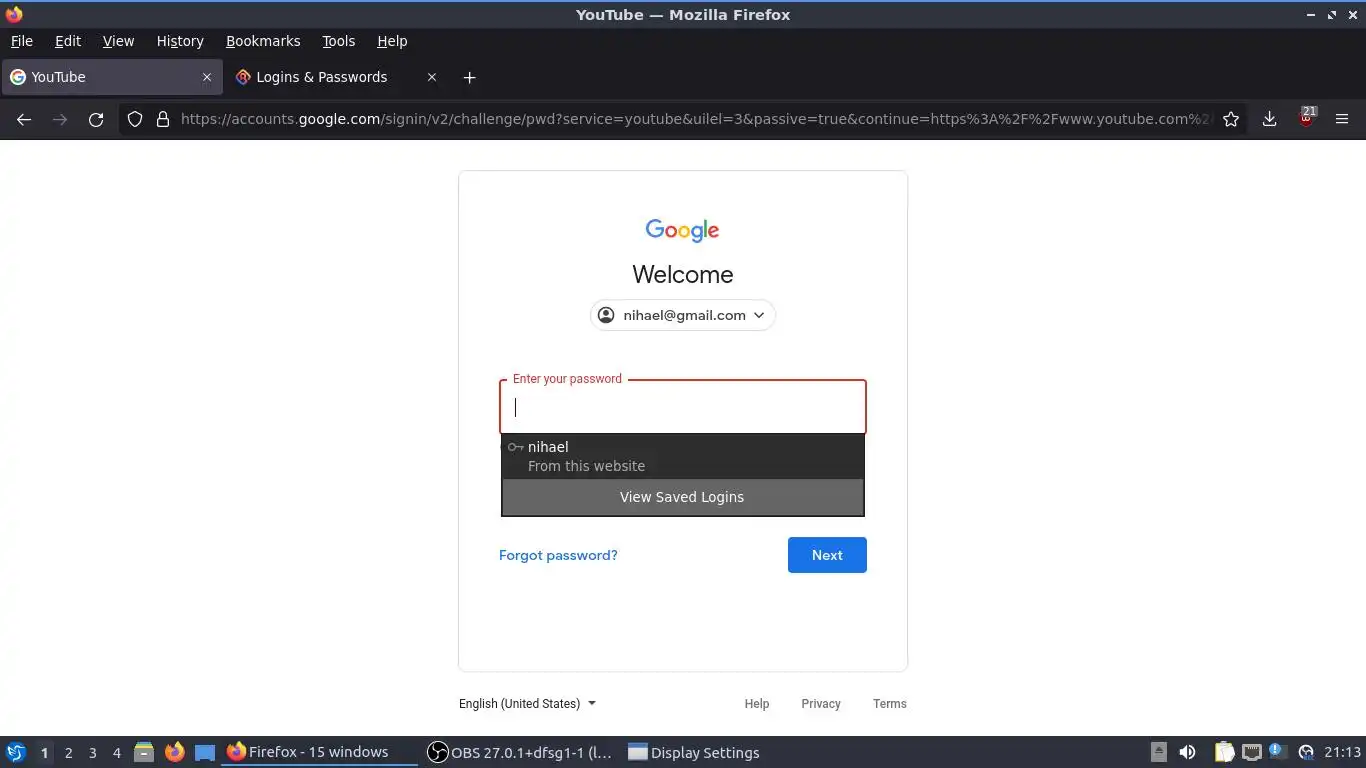
Task: Open the English (United States) language dropdown
Action: pyautogui.click(x=527, y=704)
